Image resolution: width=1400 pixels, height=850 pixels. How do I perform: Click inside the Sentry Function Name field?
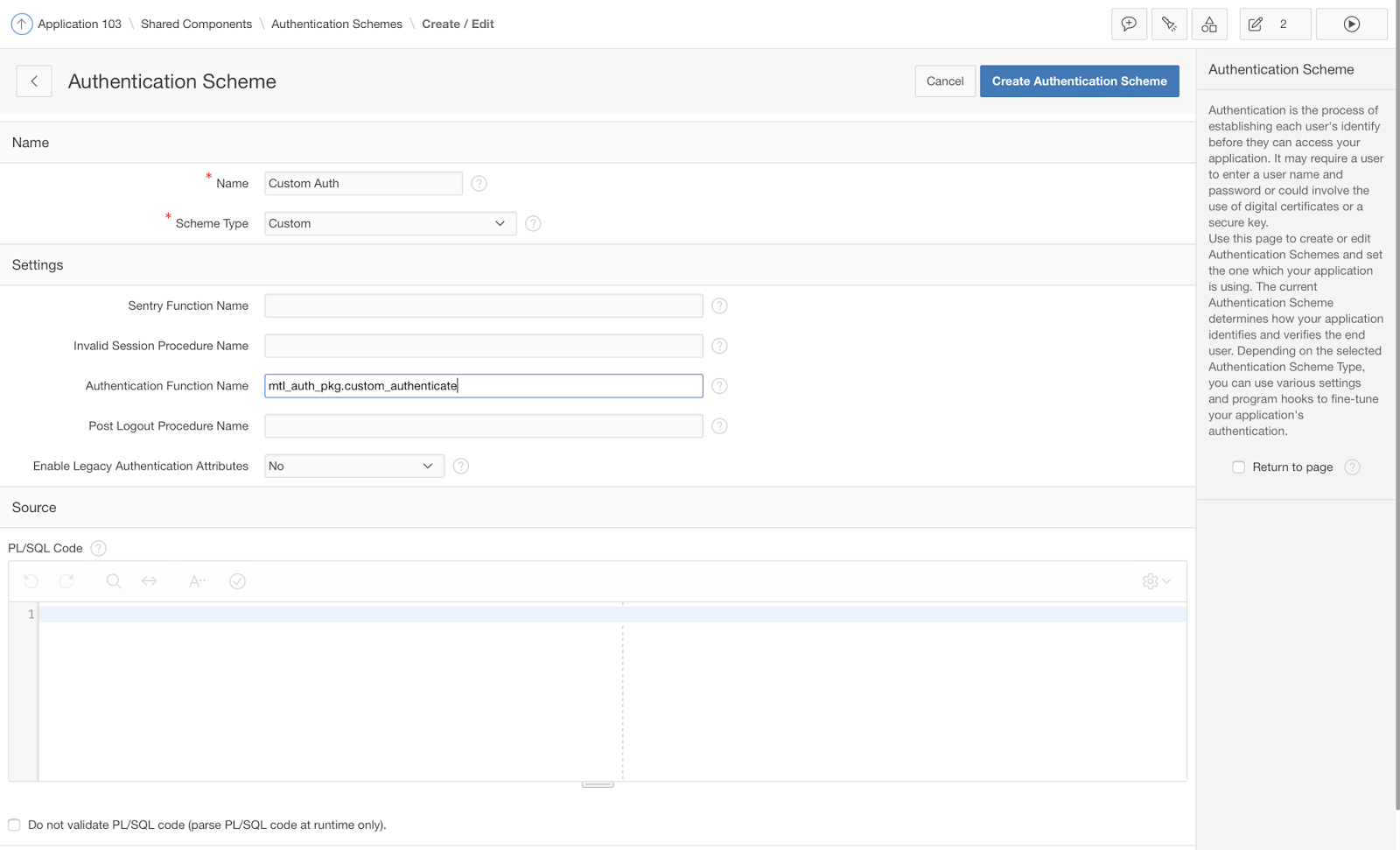coord(482,306)
